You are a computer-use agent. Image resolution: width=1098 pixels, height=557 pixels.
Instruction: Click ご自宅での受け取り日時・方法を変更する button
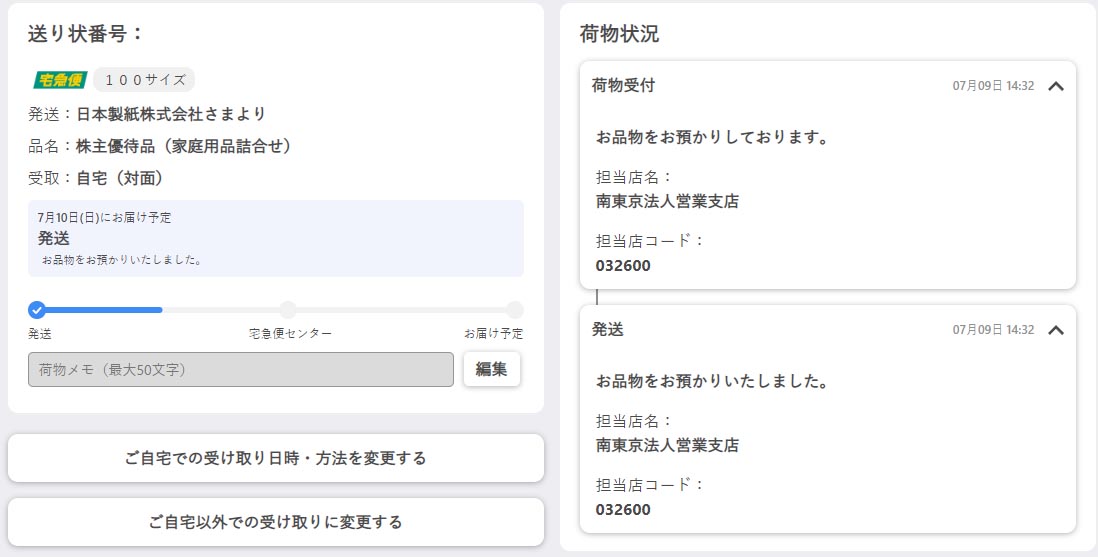point(276,458)
